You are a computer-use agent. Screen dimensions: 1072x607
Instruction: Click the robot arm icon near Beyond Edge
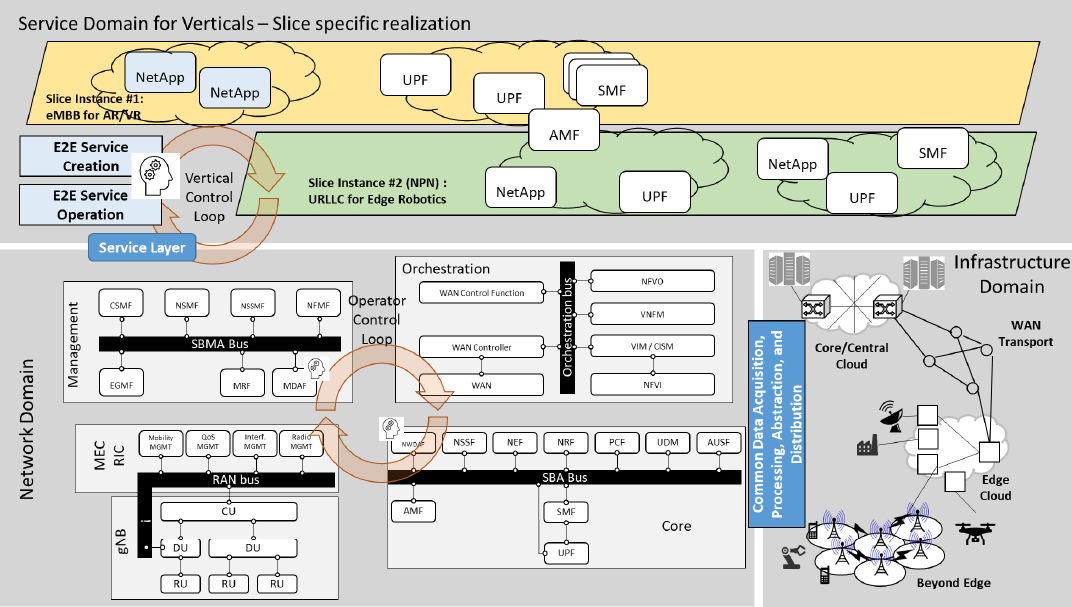(x=792, y=555)
